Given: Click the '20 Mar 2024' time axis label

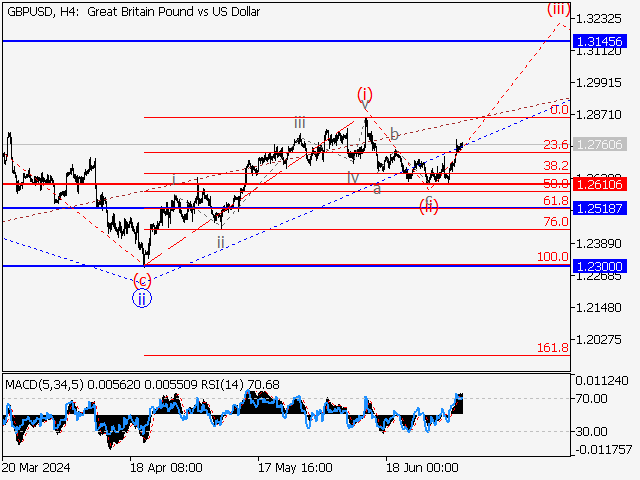Looking at the screenshot, I should 36,467.
